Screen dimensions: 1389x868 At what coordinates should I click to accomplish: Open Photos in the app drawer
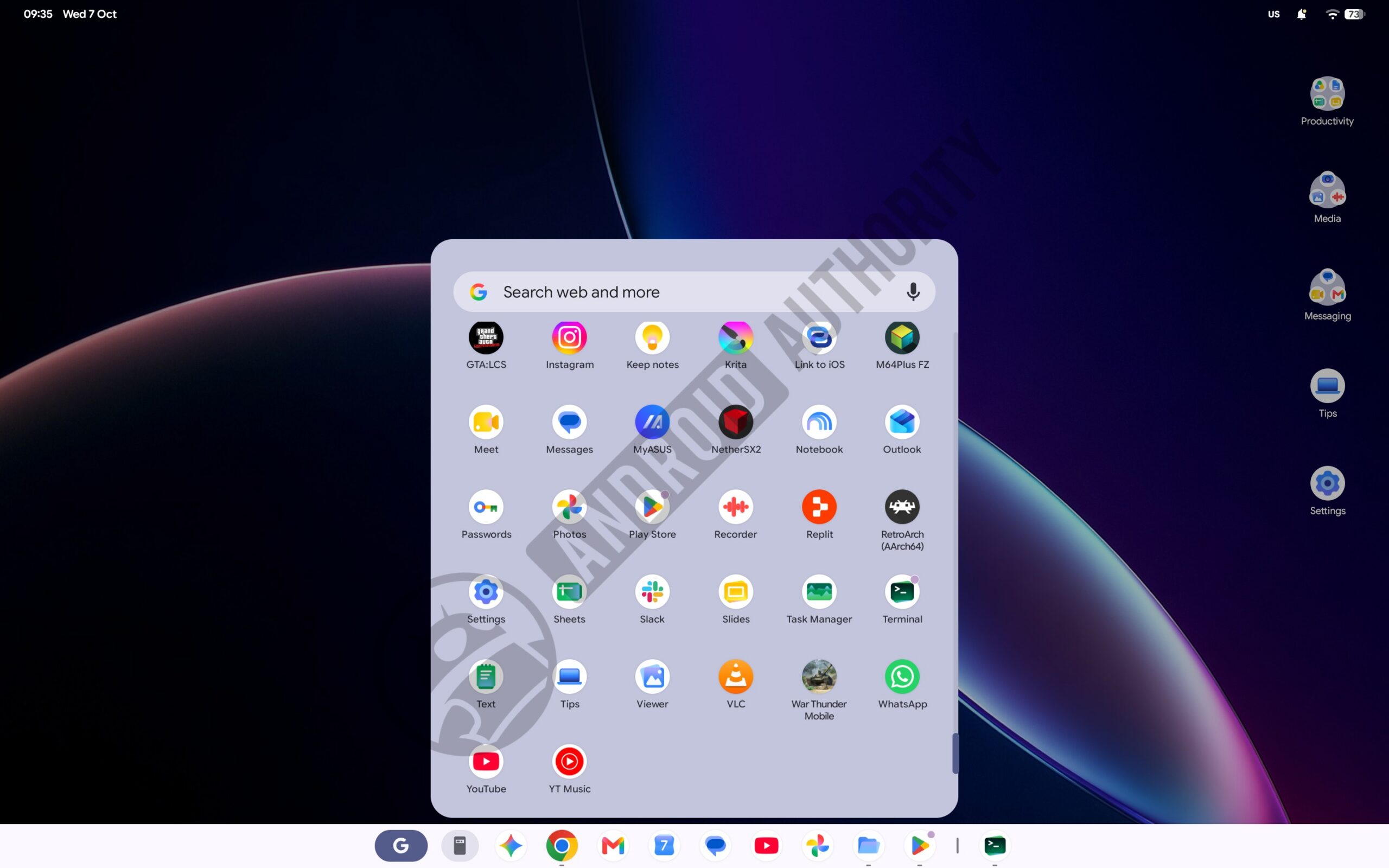click(x=569, y=507)
